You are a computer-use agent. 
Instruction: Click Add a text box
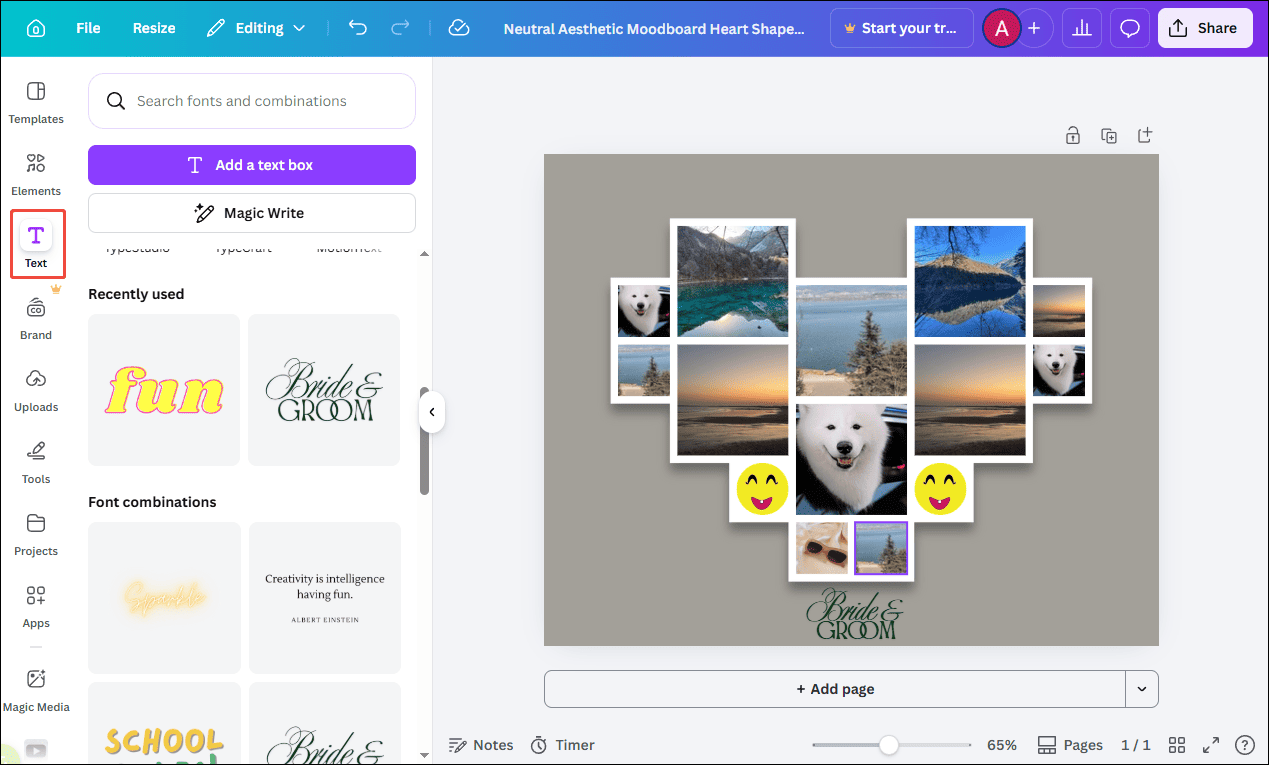(x=251, y=164)
